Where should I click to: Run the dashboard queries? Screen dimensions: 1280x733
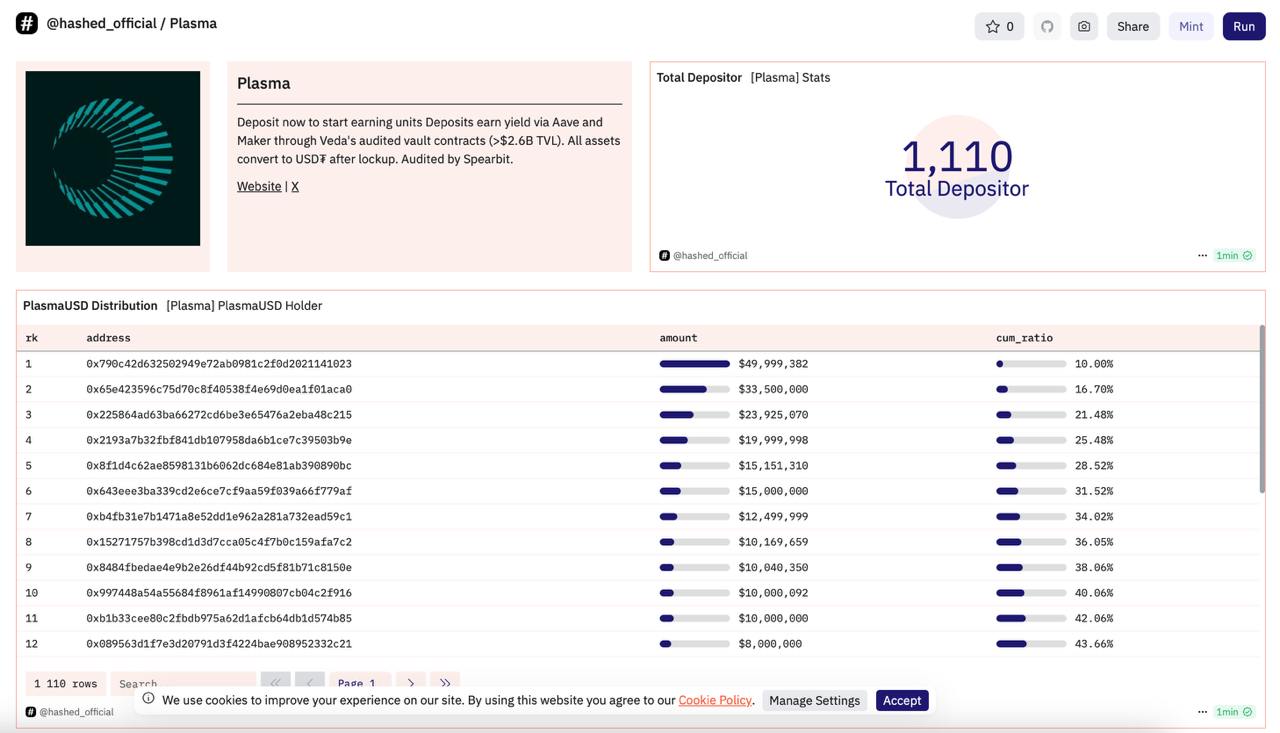pos(1244,26)
